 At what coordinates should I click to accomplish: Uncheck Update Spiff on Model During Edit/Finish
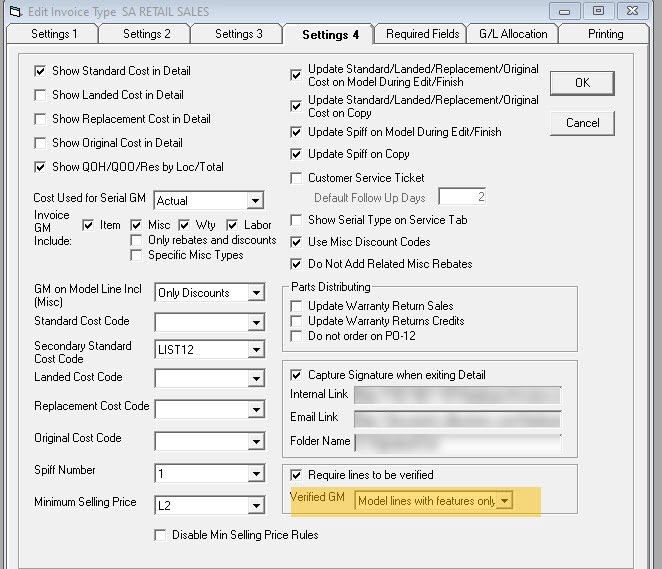[296, 132]
